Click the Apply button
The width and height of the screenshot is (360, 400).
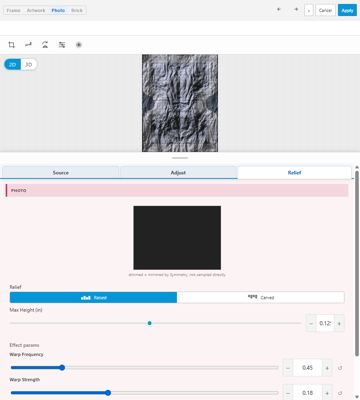347,10
